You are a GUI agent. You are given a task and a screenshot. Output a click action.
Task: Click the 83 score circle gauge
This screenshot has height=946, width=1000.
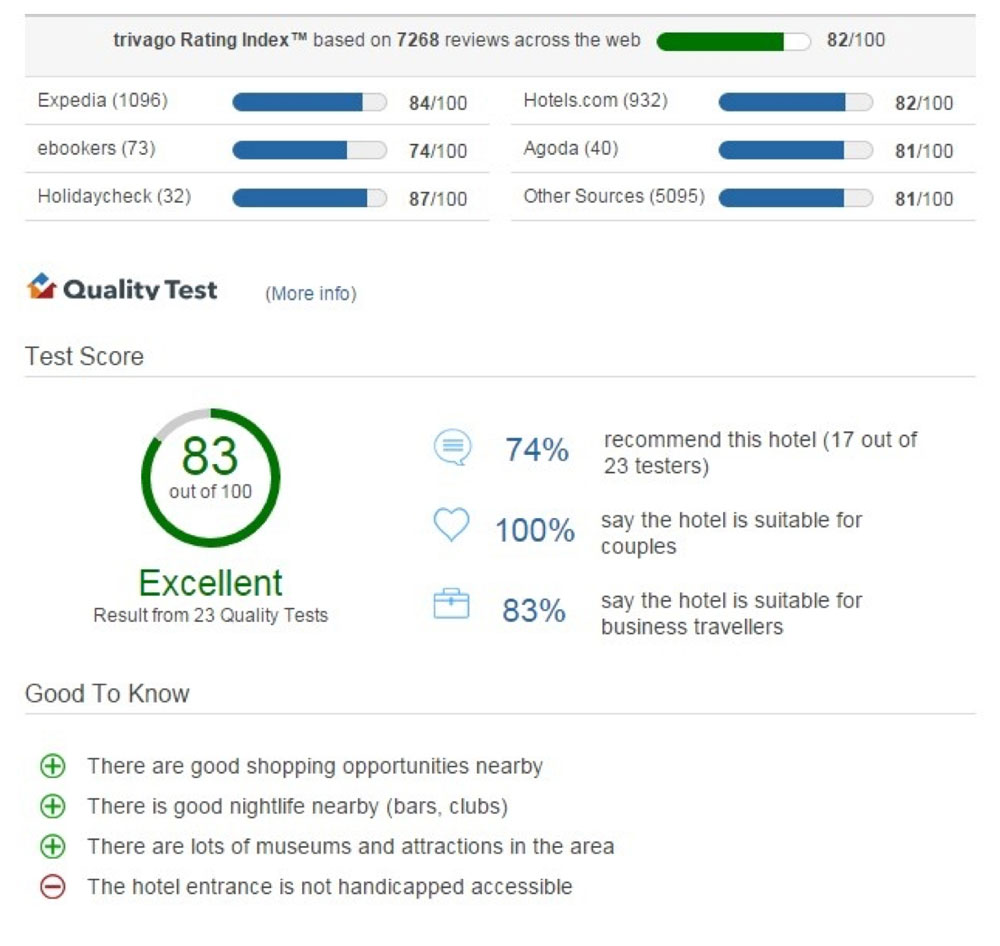[x=210, y=477]
